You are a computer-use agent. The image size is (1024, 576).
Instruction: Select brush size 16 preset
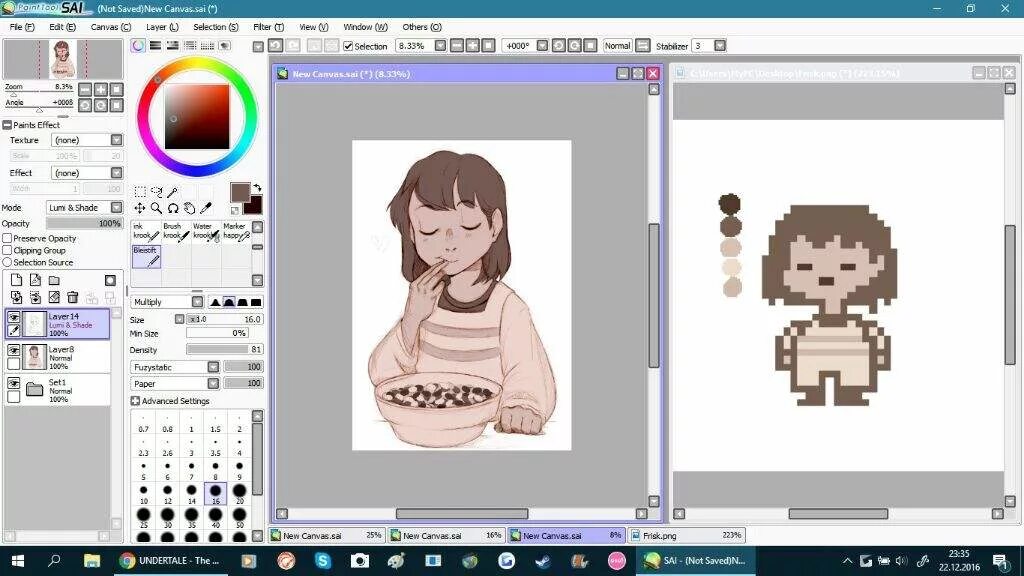point(216,494)
